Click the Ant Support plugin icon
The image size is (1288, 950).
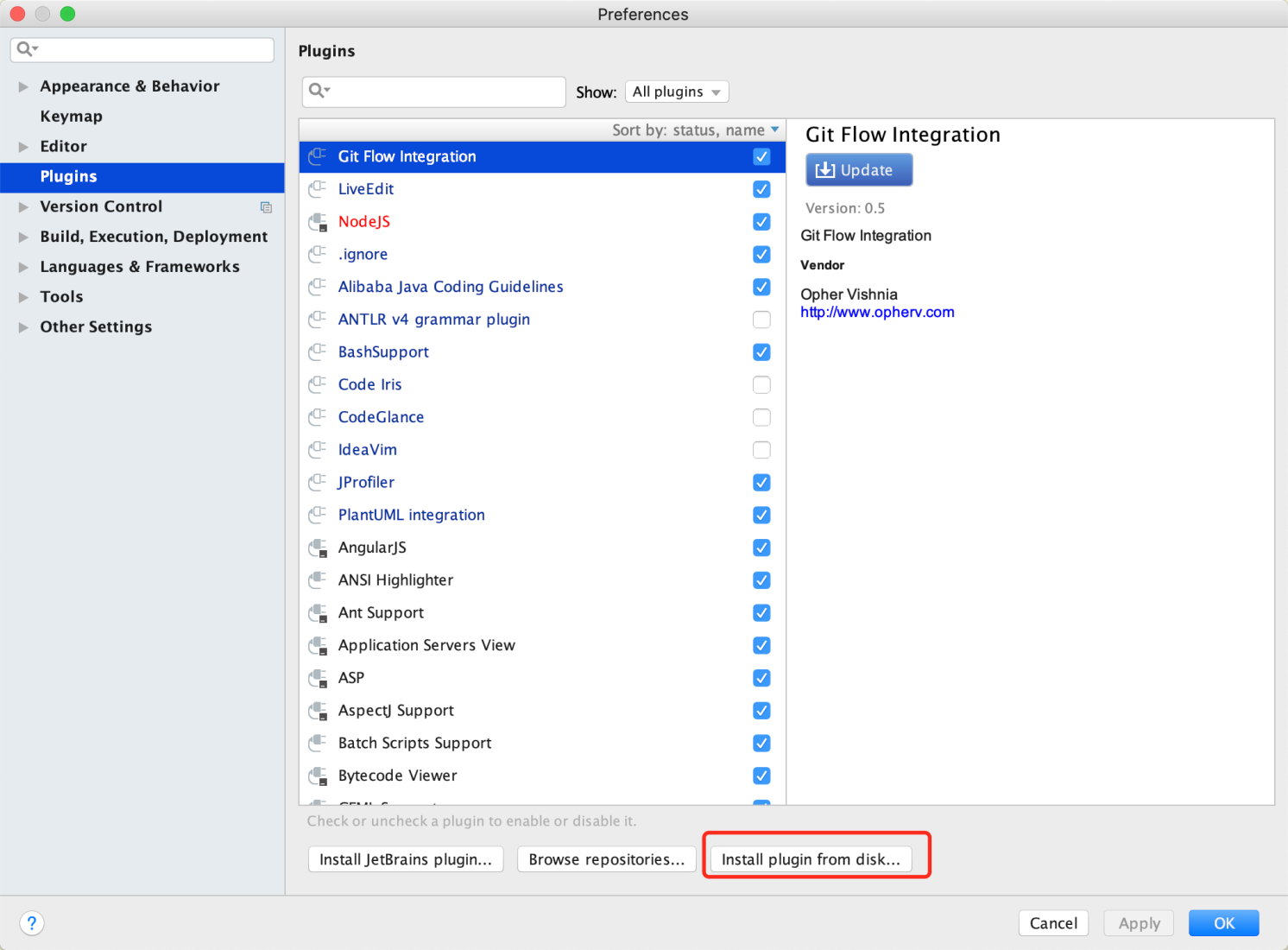[318, 612]
